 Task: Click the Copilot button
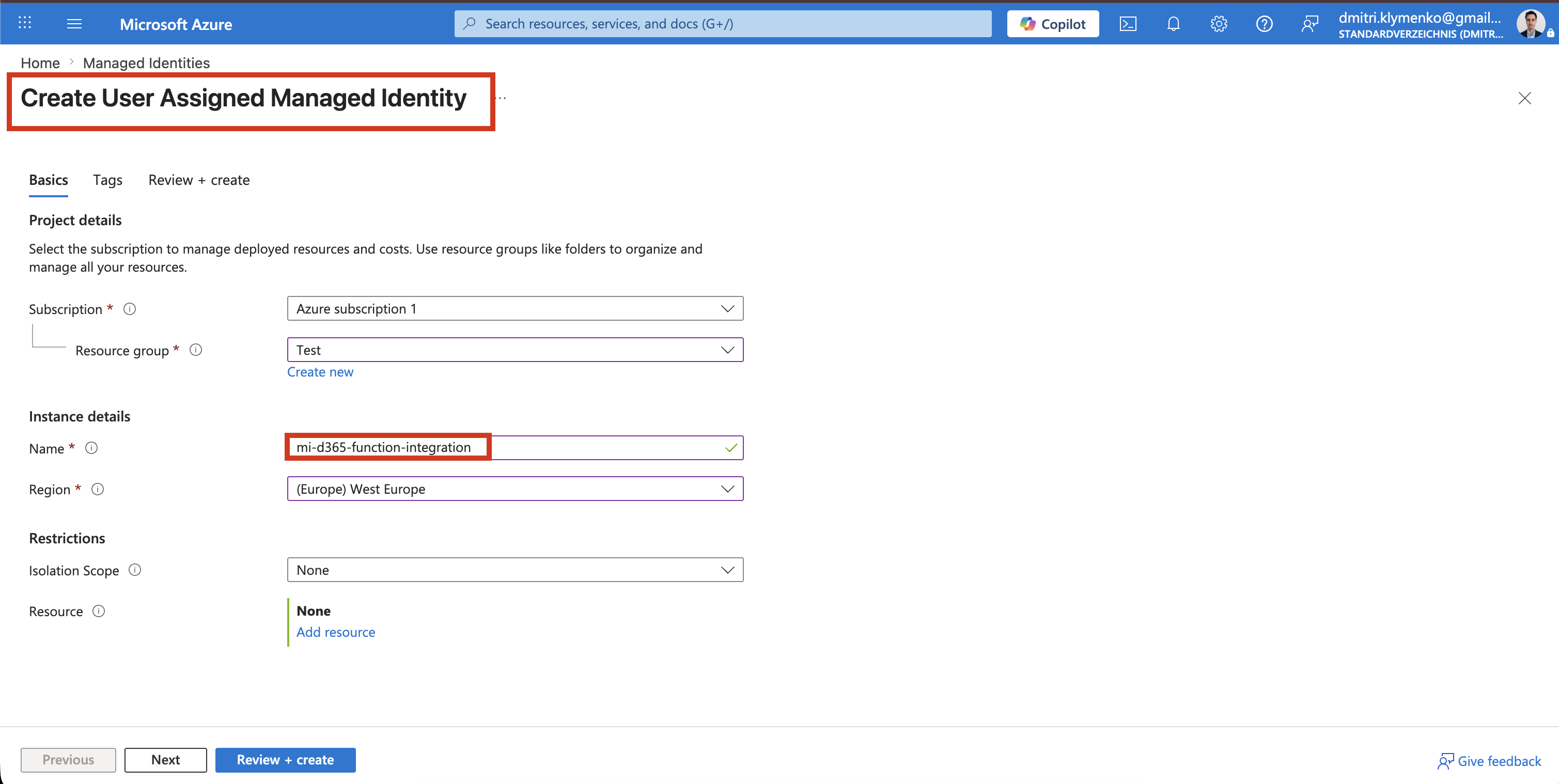1052,24
